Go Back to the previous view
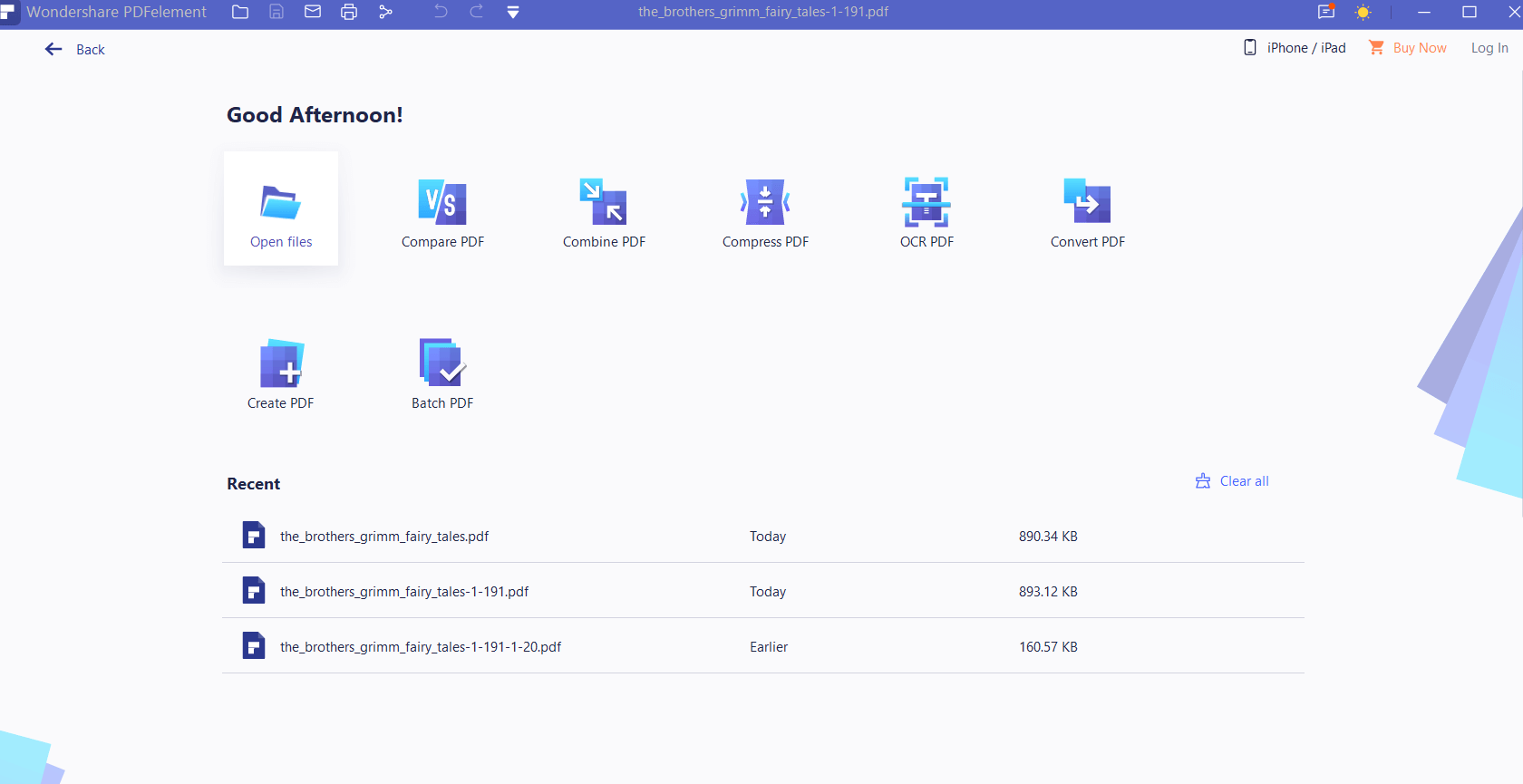Screen dimensions: 1523x784 [75, 50]
